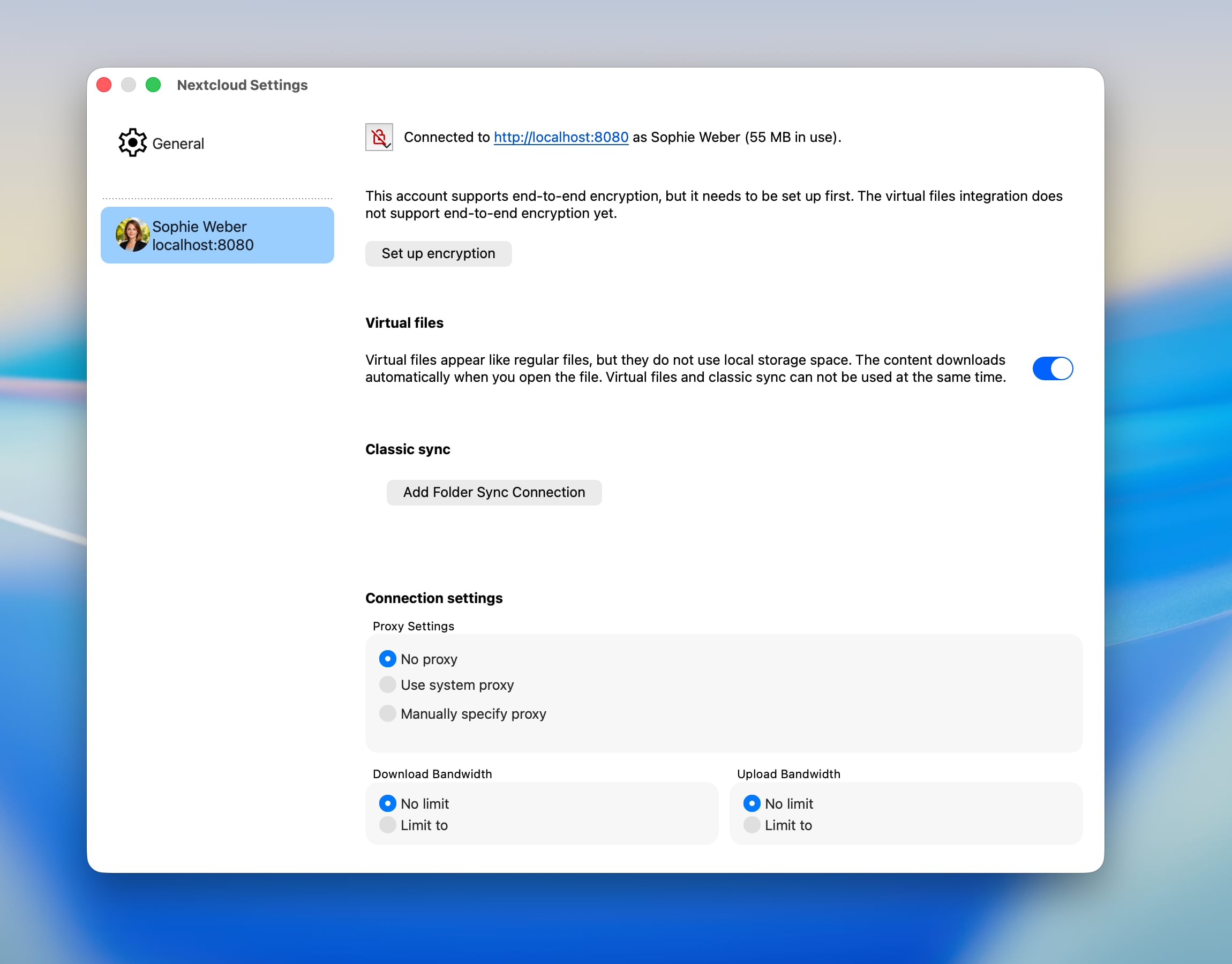
Task: Choose "Limit to" under Upload Bandwidth
Action: coord(751,825)
